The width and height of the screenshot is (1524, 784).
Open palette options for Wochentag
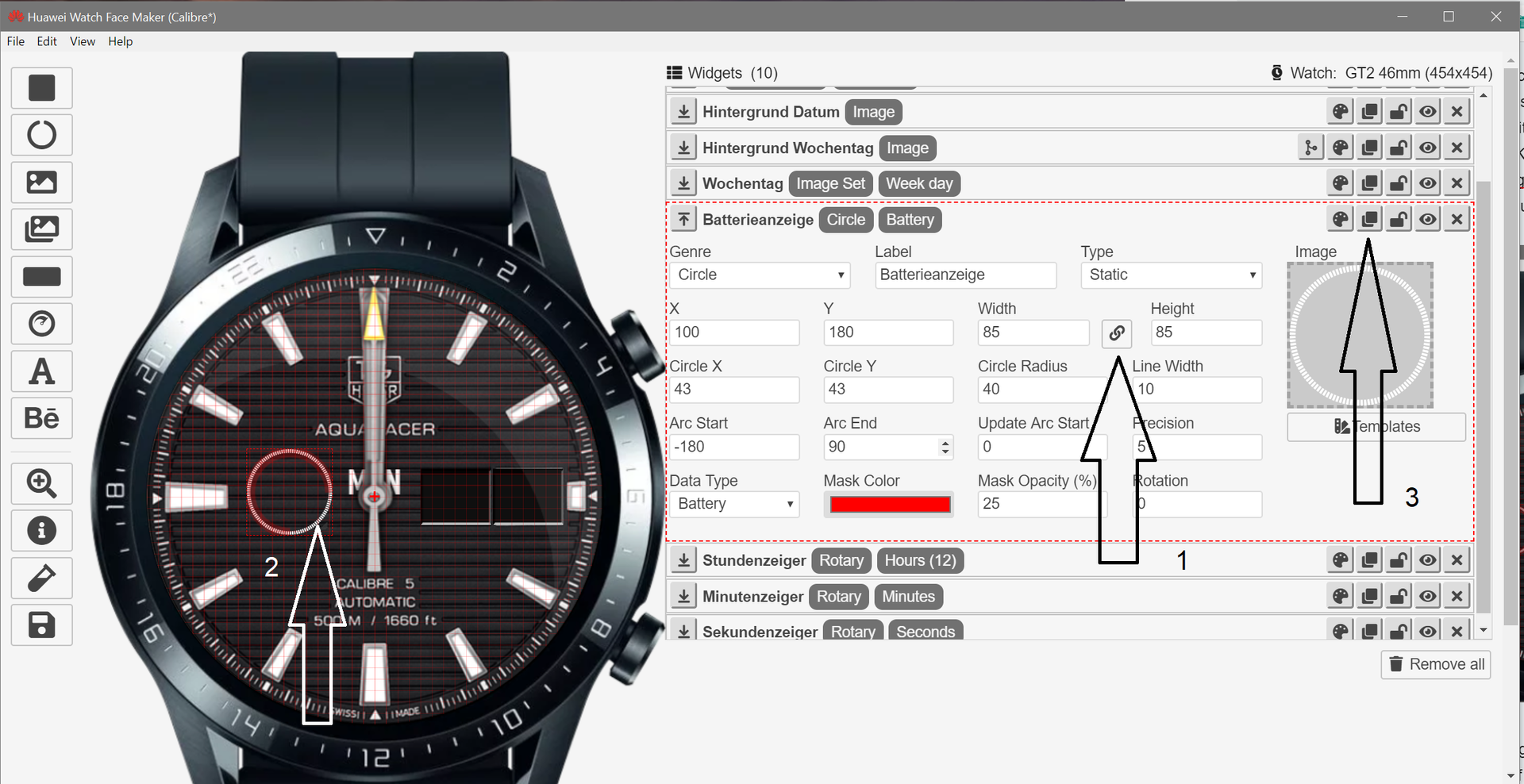point(1341,183)
